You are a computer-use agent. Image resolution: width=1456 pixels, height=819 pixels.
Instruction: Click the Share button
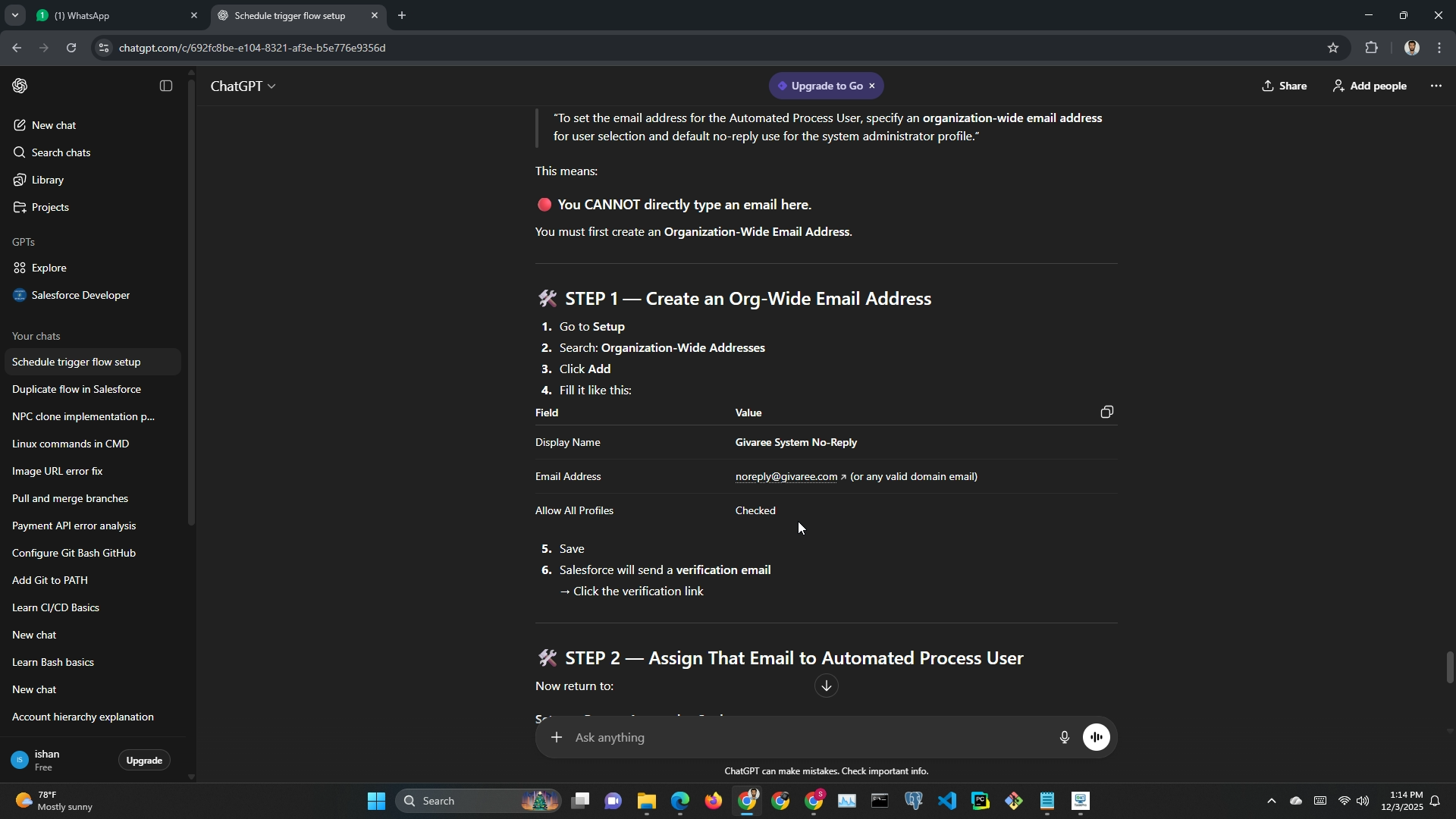click(1284, 86)
